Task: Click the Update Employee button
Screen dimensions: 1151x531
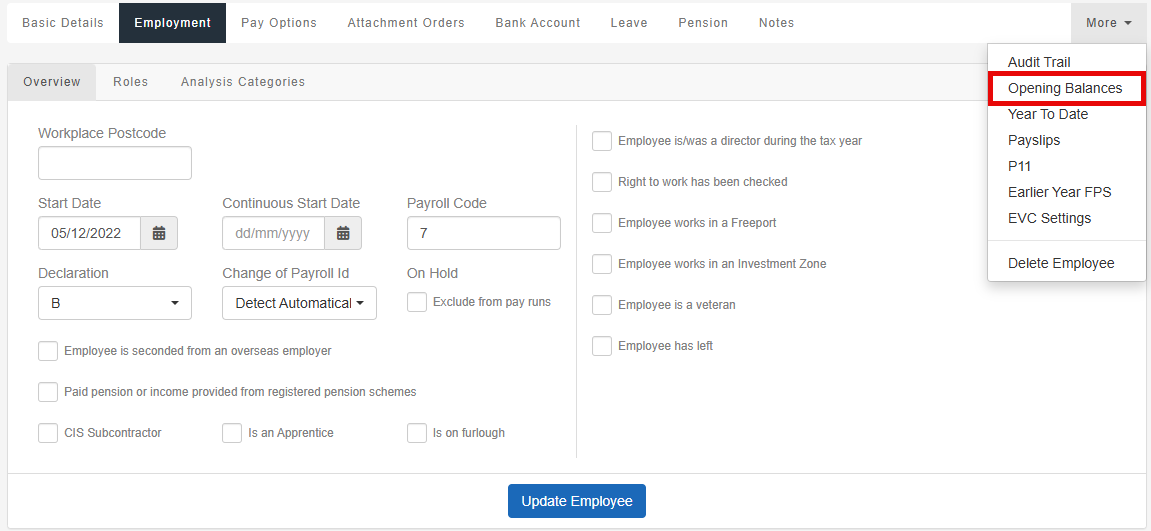Action: [x=577, y=501]
